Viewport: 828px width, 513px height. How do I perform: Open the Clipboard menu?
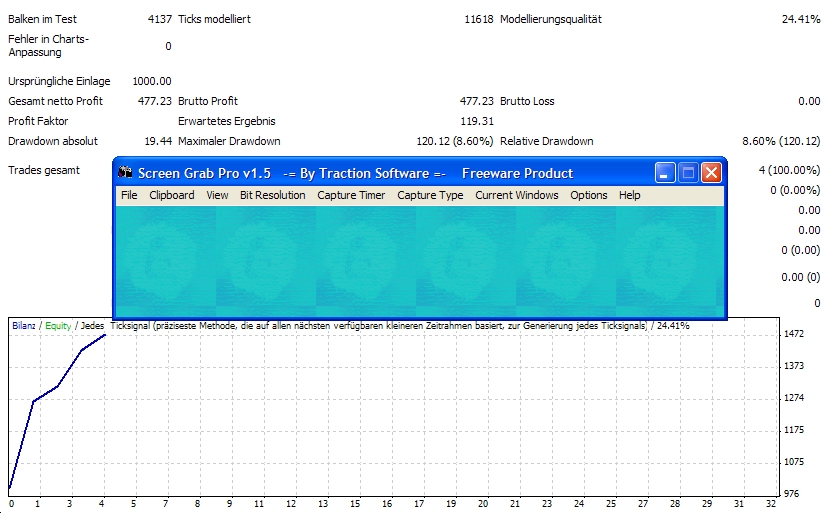(172, 195)
